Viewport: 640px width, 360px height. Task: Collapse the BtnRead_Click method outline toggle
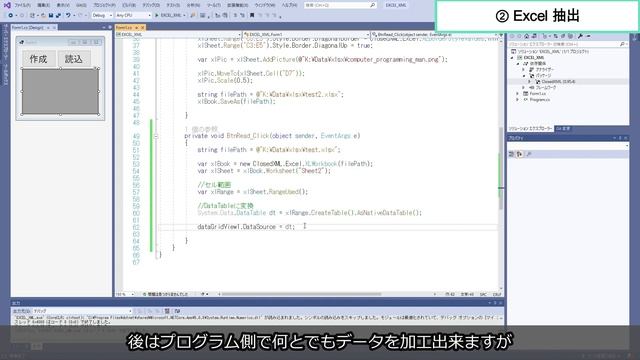[156, 136]
